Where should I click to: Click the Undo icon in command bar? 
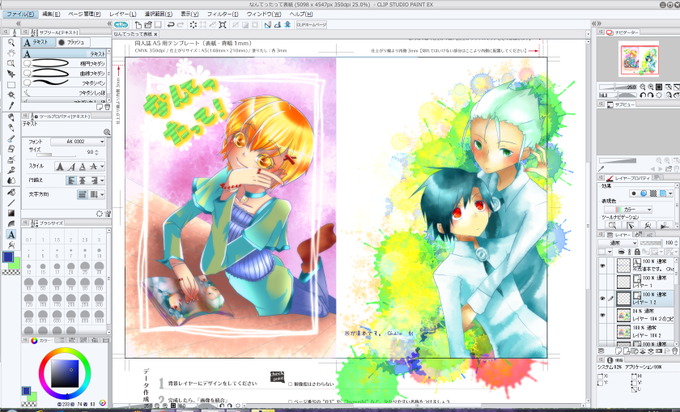[x=170, y=25]
